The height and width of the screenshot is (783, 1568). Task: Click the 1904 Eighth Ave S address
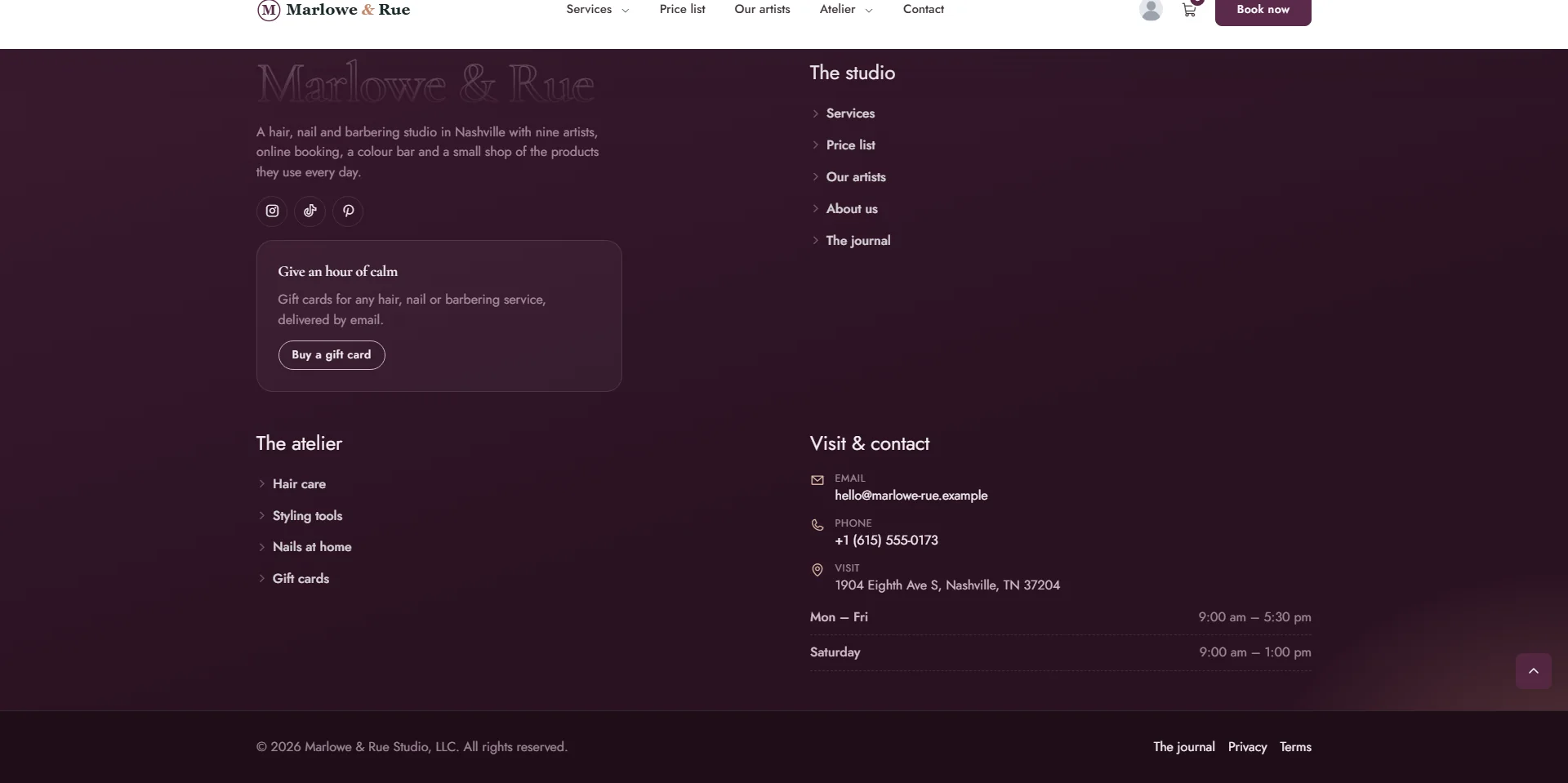(x=947, y=585)
